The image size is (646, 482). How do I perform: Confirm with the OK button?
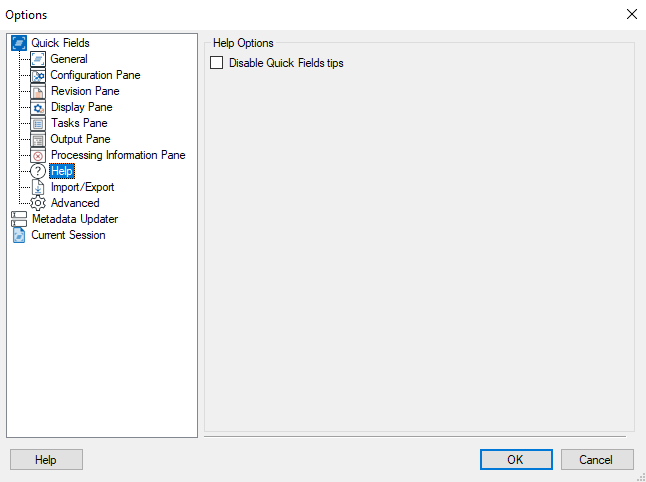tap(516, 459)
